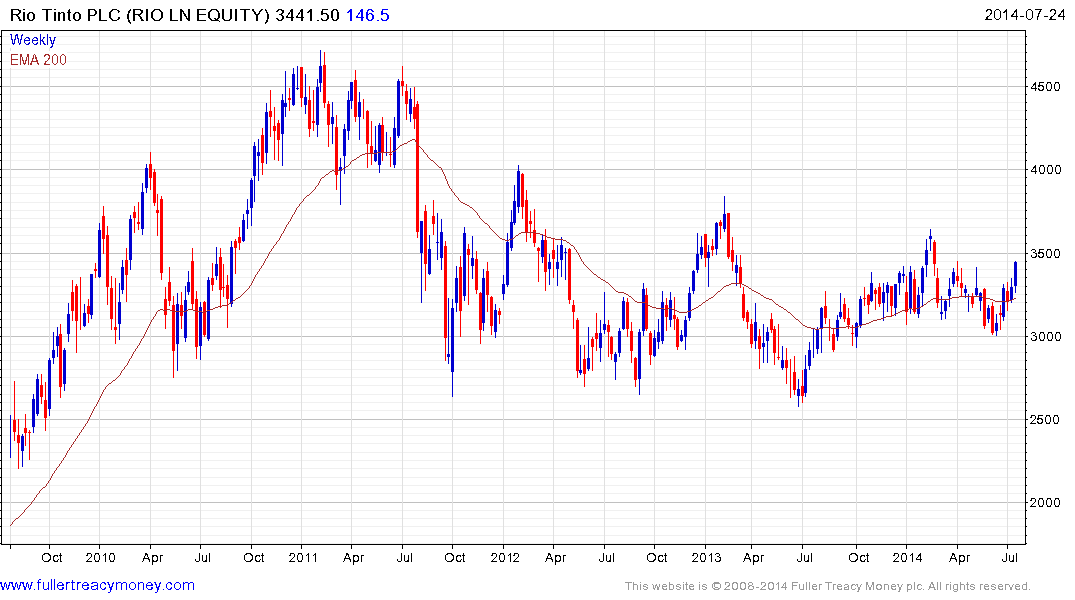Screen dimensions: 1075x600
Task: Click the 2014 year axis label
Action: [x=907, y=557]
